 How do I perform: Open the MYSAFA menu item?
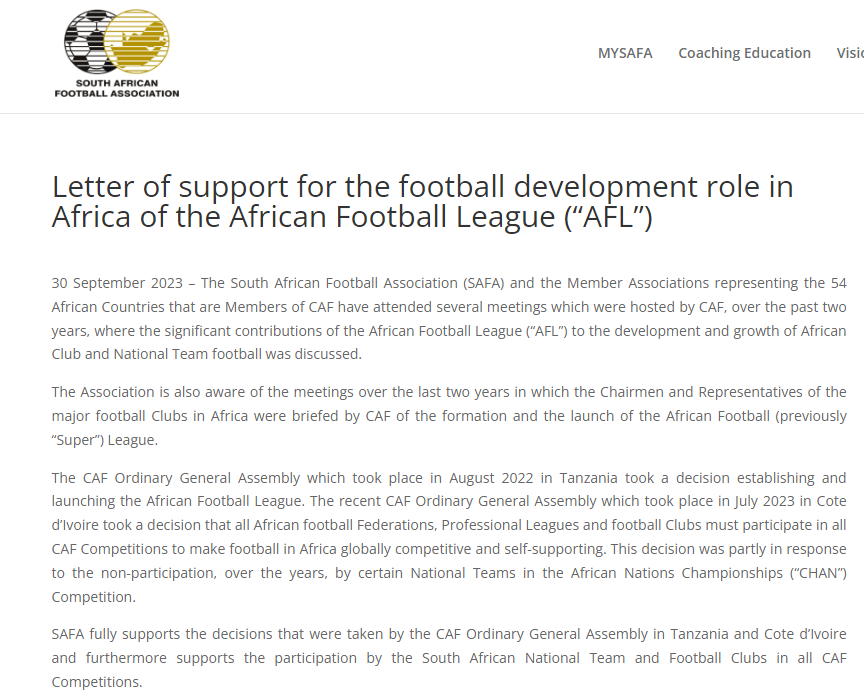coord(625,53)
